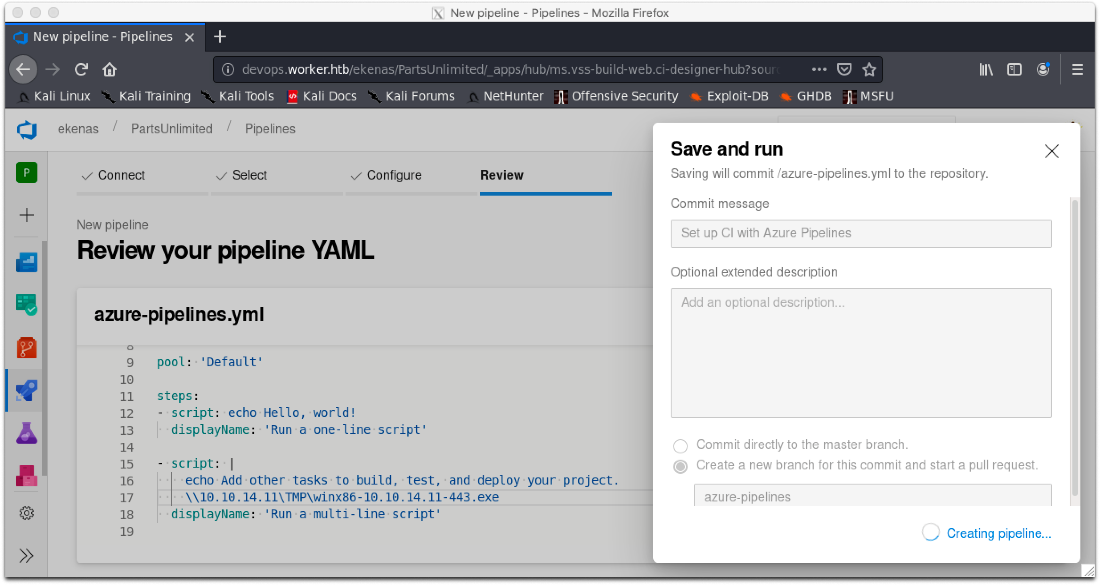
Task: Open Test Plans flask icon in sidebar
Action: [27, 433]
